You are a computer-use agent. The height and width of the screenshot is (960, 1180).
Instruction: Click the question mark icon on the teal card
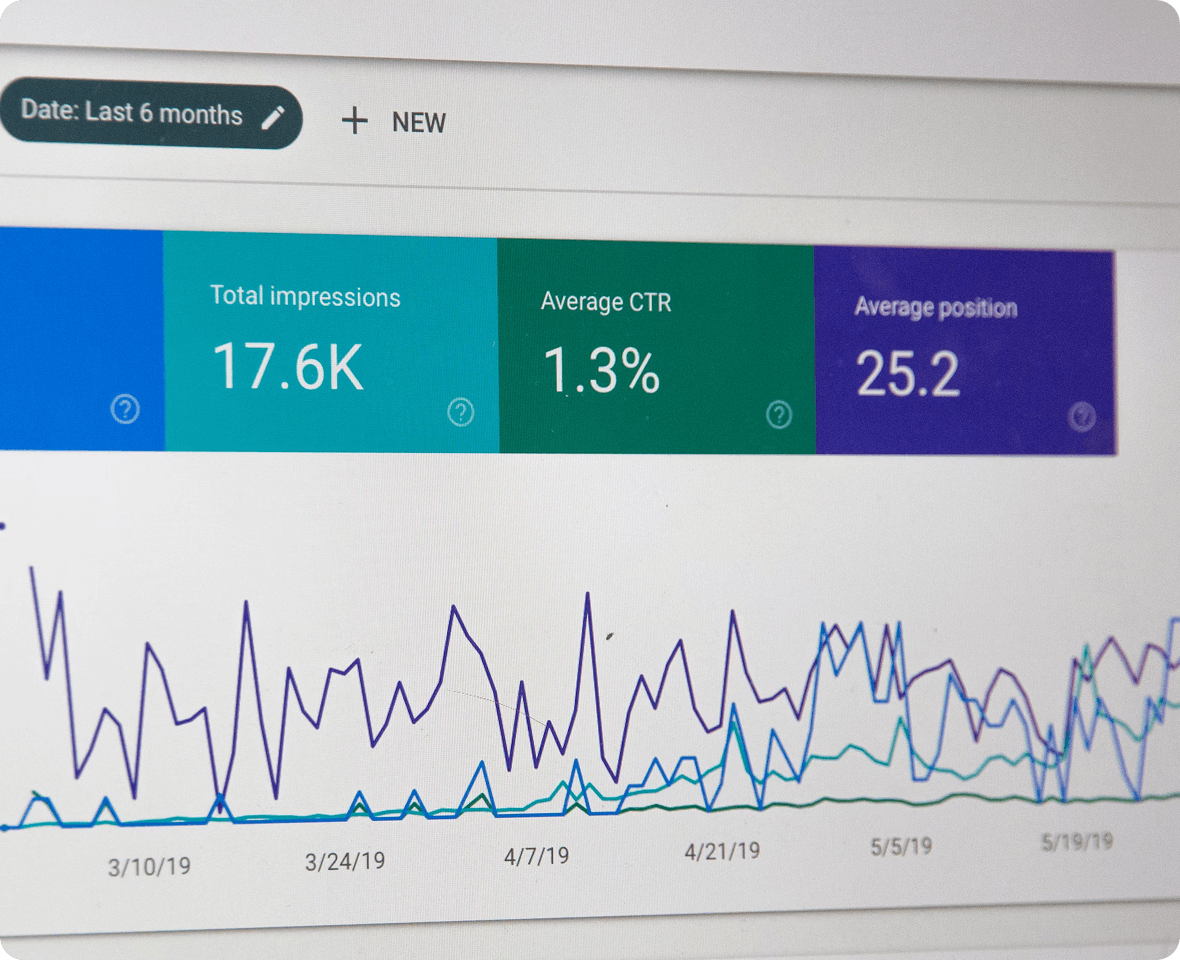coord(460,412)
